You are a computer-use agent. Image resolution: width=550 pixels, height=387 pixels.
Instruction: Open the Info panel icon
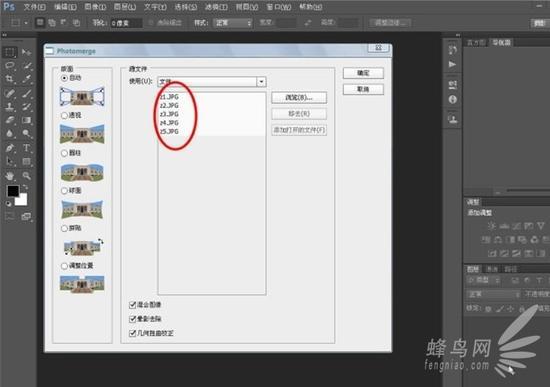452,100
